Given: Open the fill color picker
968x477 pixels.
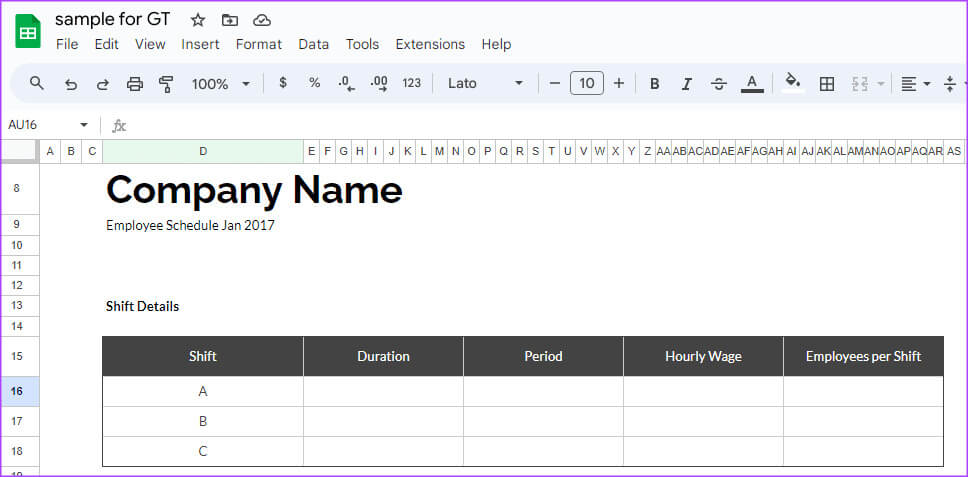Looking at the screenshot, I should tap(793, 82).
